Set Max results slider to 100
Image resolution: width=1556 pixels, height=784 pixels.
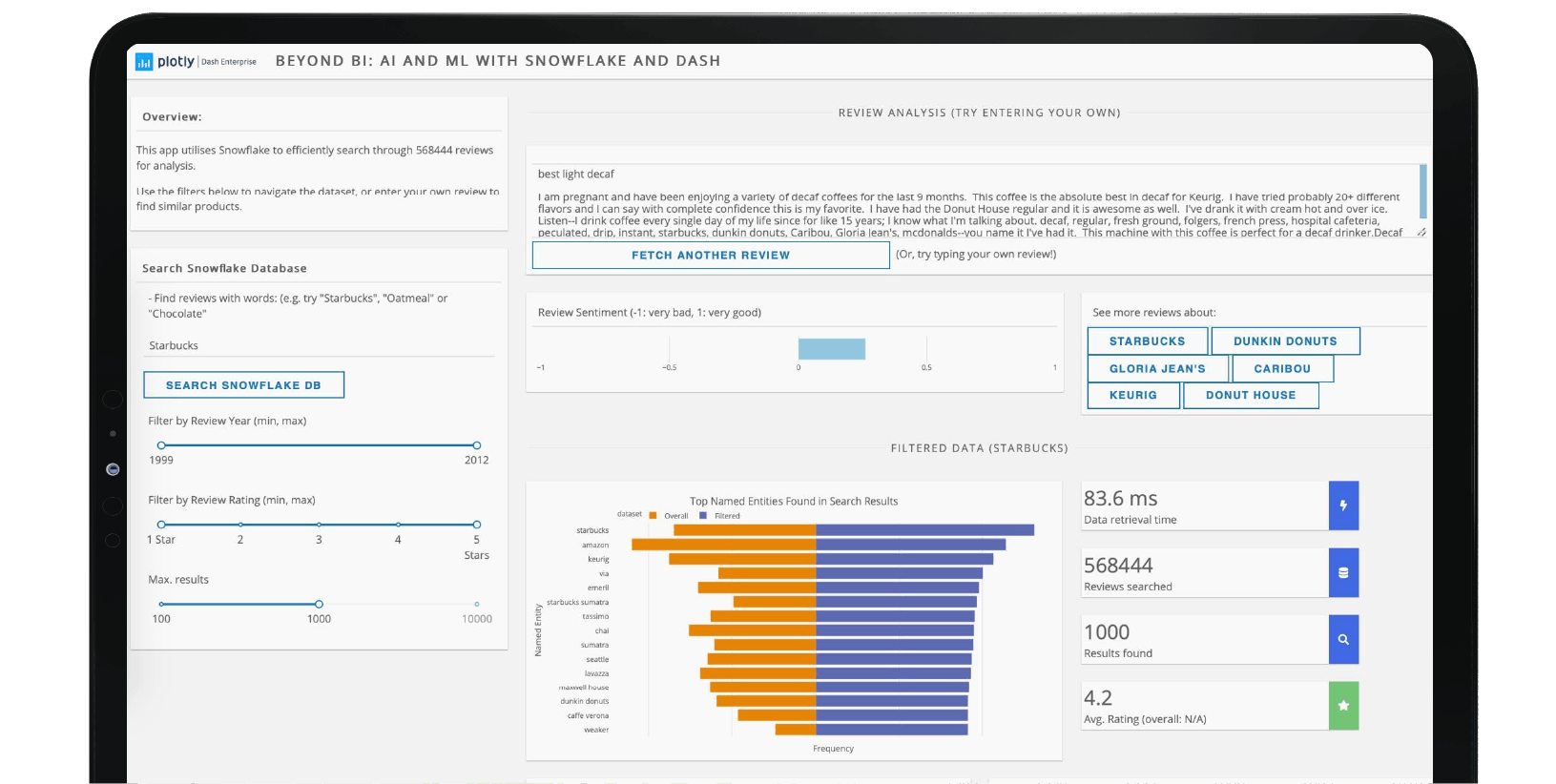click(x=161, y=604)
